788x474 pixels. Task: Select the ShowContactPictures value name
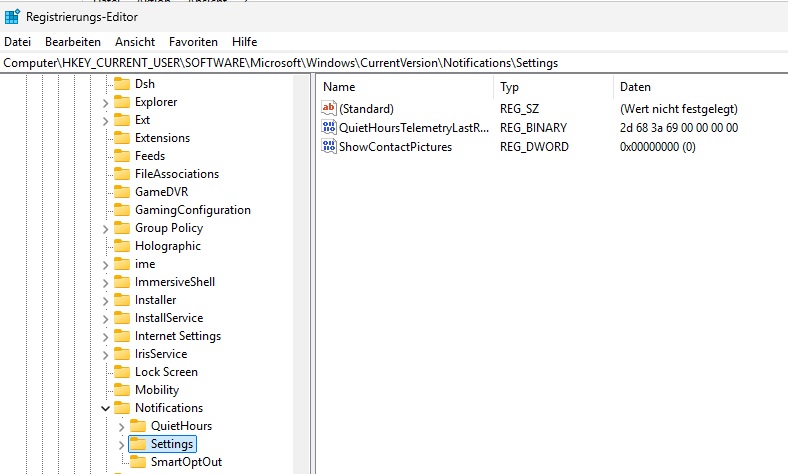click(396, 147)
